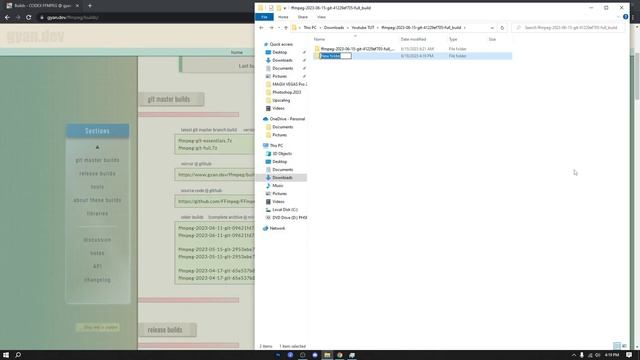Sort files by Name column header

coord(319,39)
